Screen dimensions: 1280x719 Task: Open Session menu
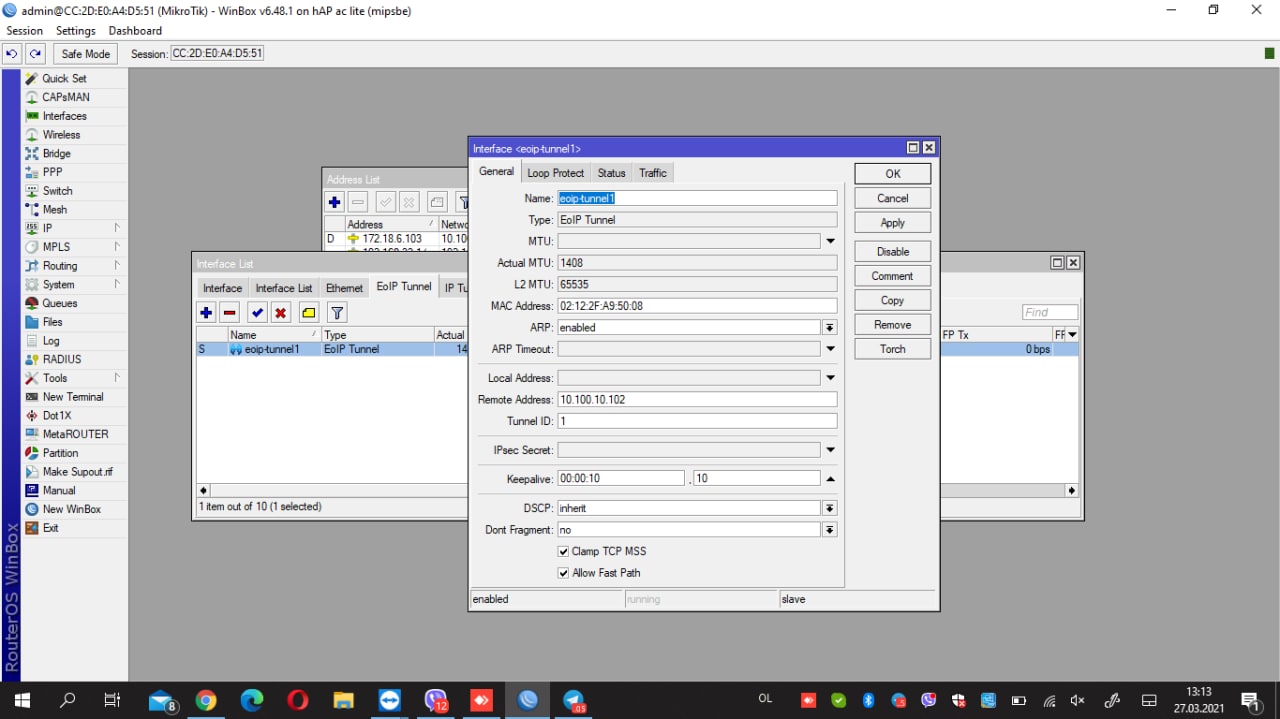pyautogui.click(x=25, y=31)
